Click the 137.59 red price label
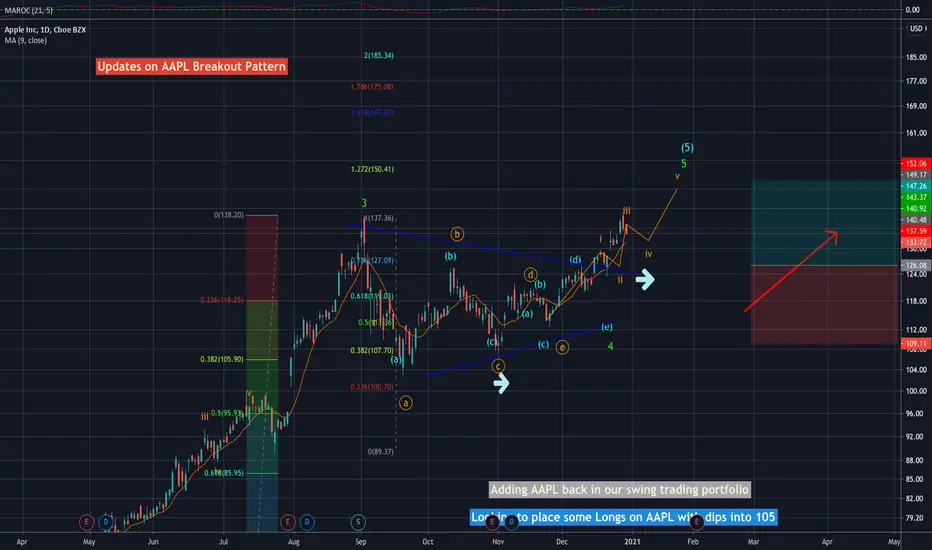 [916, 231]
